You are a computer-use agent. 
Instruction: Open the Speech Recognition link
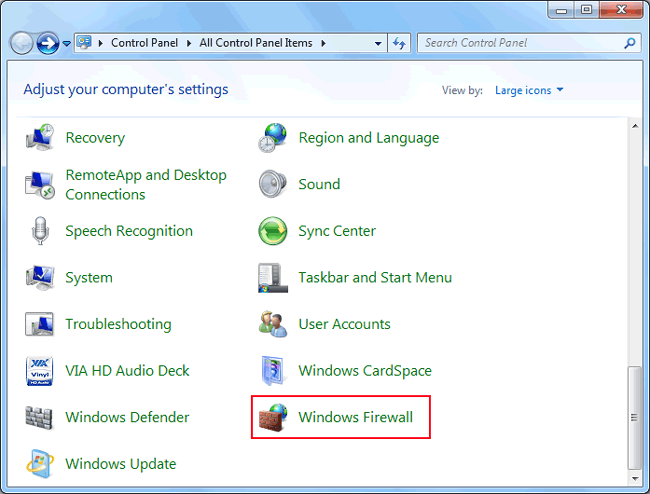[x=129, y=231]
